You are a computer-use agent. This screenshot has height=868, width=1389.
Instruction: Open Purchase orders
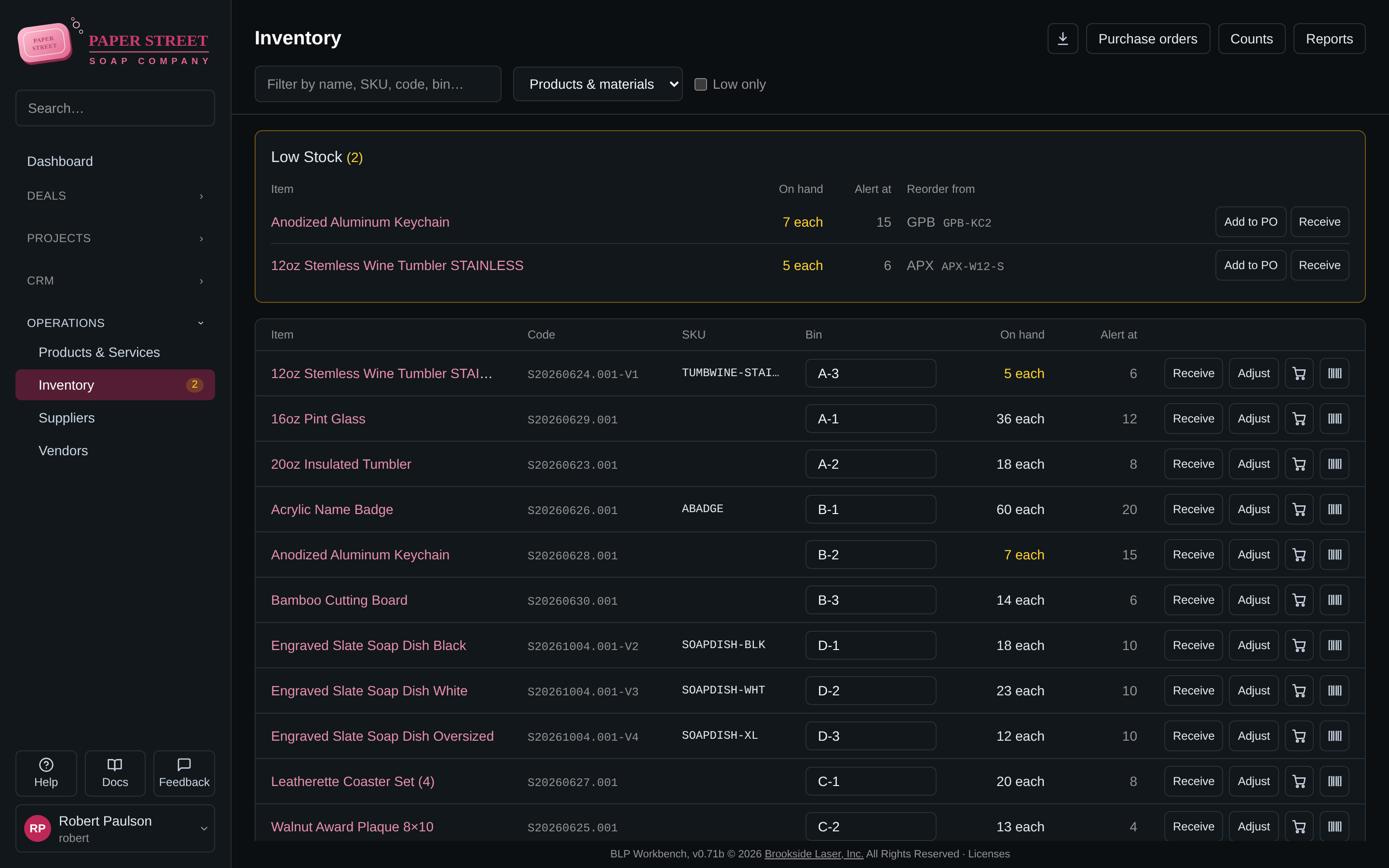click(1148, 39)
